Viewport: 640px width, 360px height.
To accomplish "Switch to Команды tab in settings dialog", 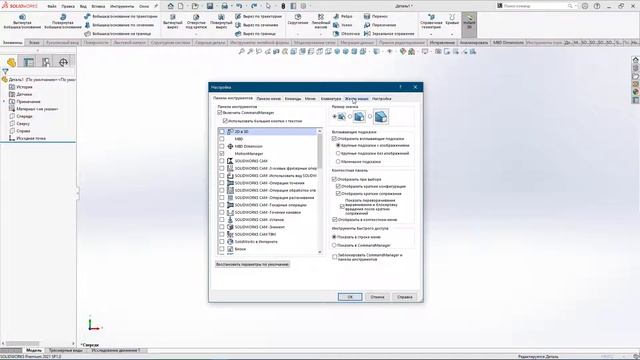I will pos(293,99).
